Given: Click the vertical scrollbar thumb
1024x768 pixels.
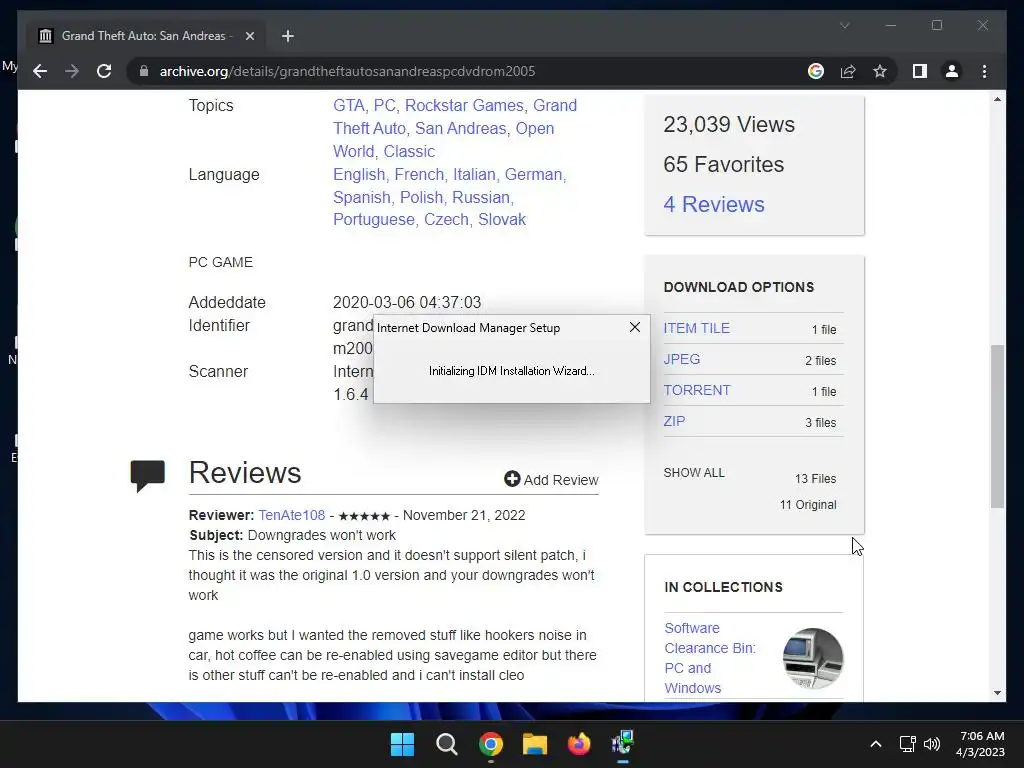Looking at the screenshot, I should 997,426.
